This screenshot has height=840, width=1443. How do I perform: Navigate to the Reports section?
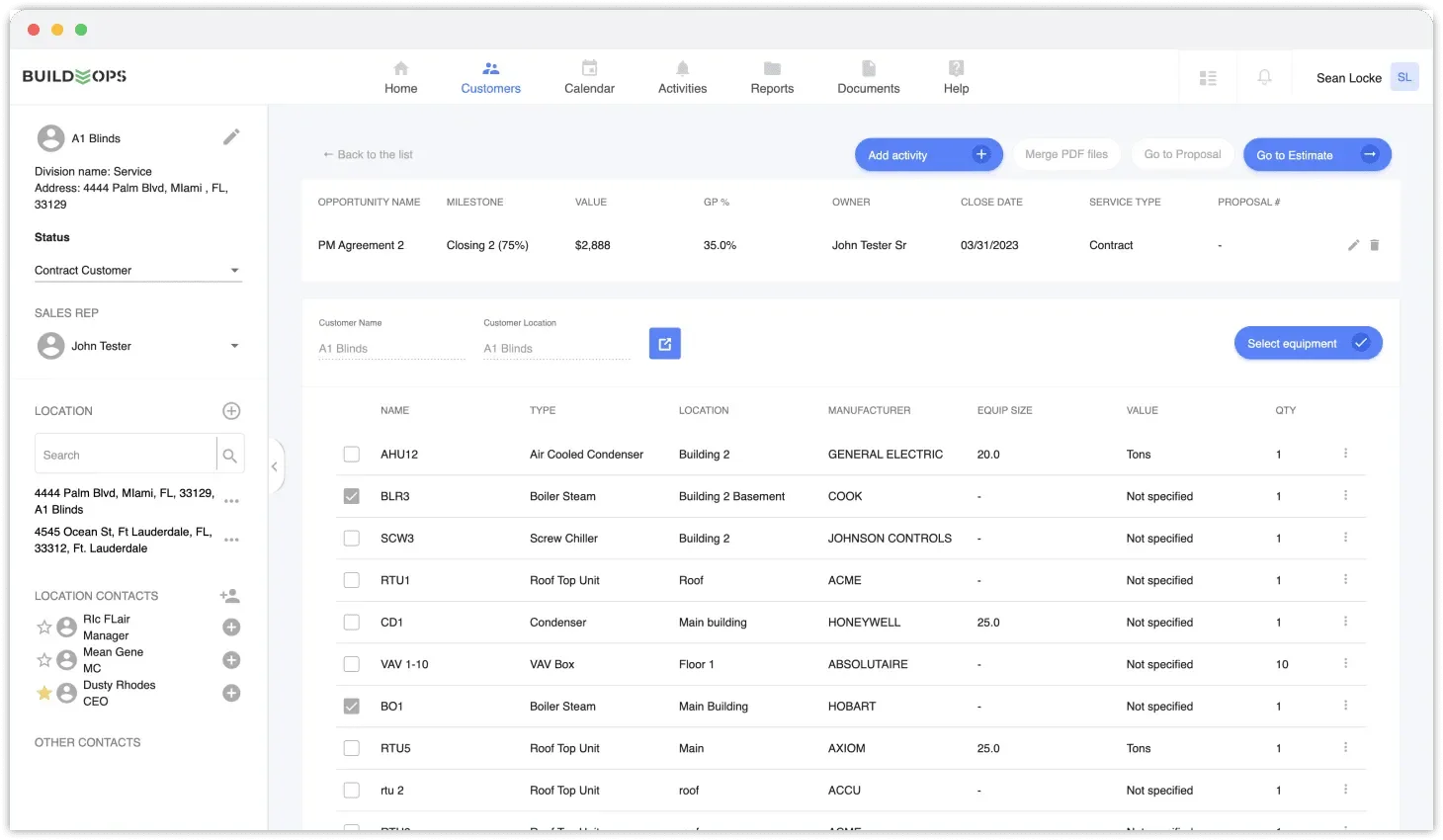point(772,77)
